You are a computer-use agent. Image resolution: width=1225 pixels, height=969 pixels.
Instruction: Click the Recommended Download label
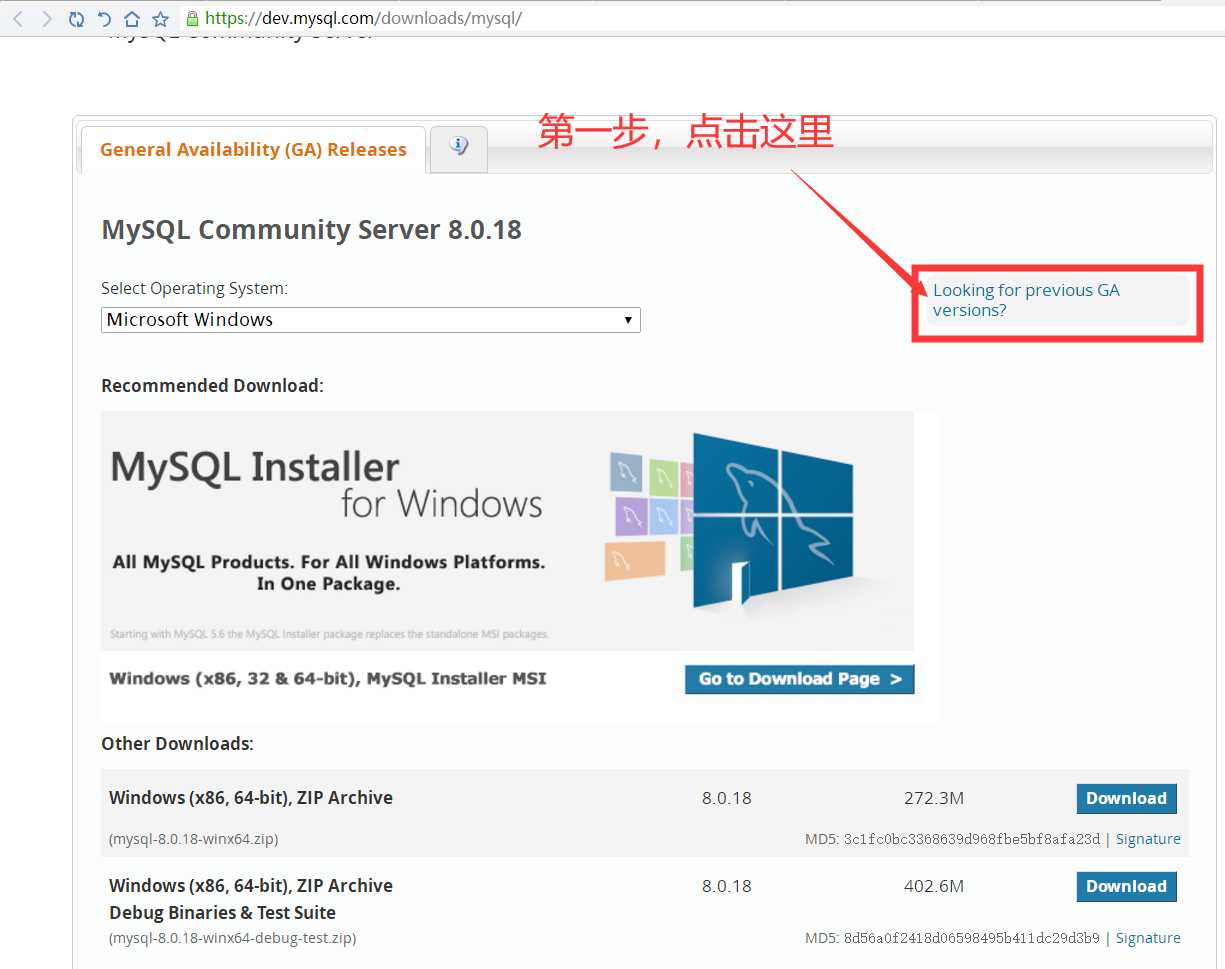coord(212,386)
